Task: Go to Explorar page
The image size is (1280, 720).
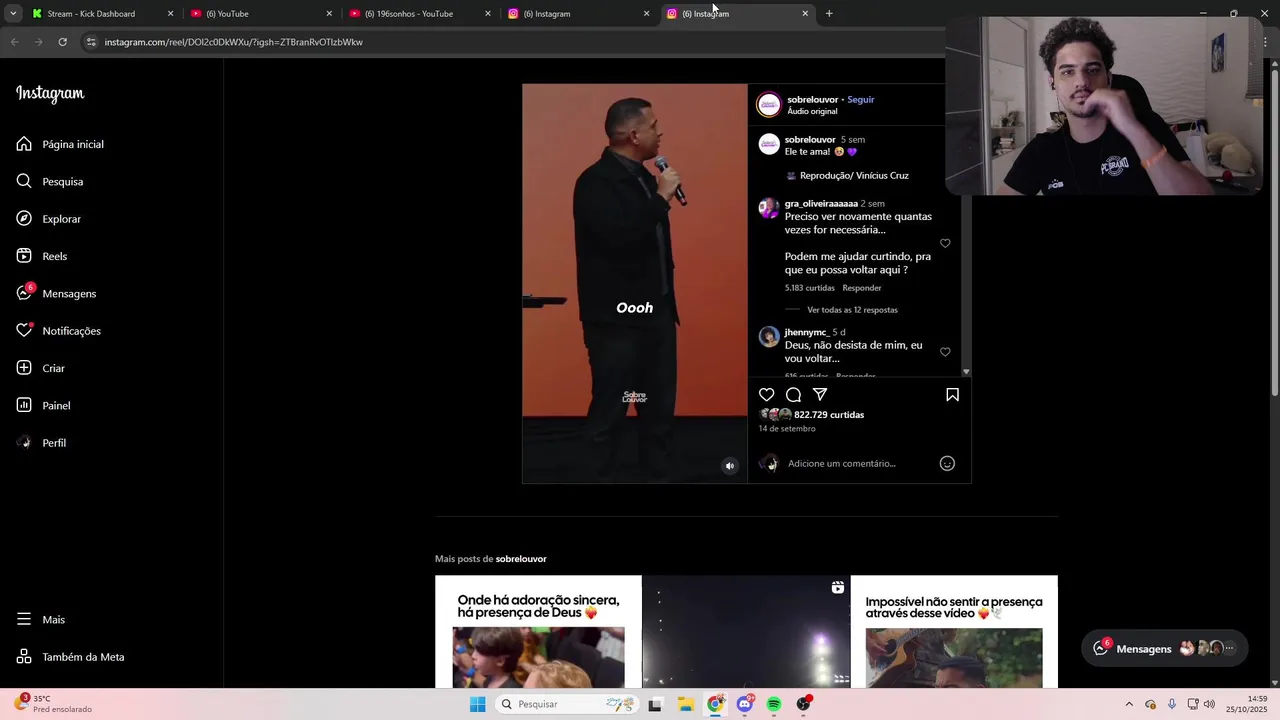Action: [x=49, y=219]
